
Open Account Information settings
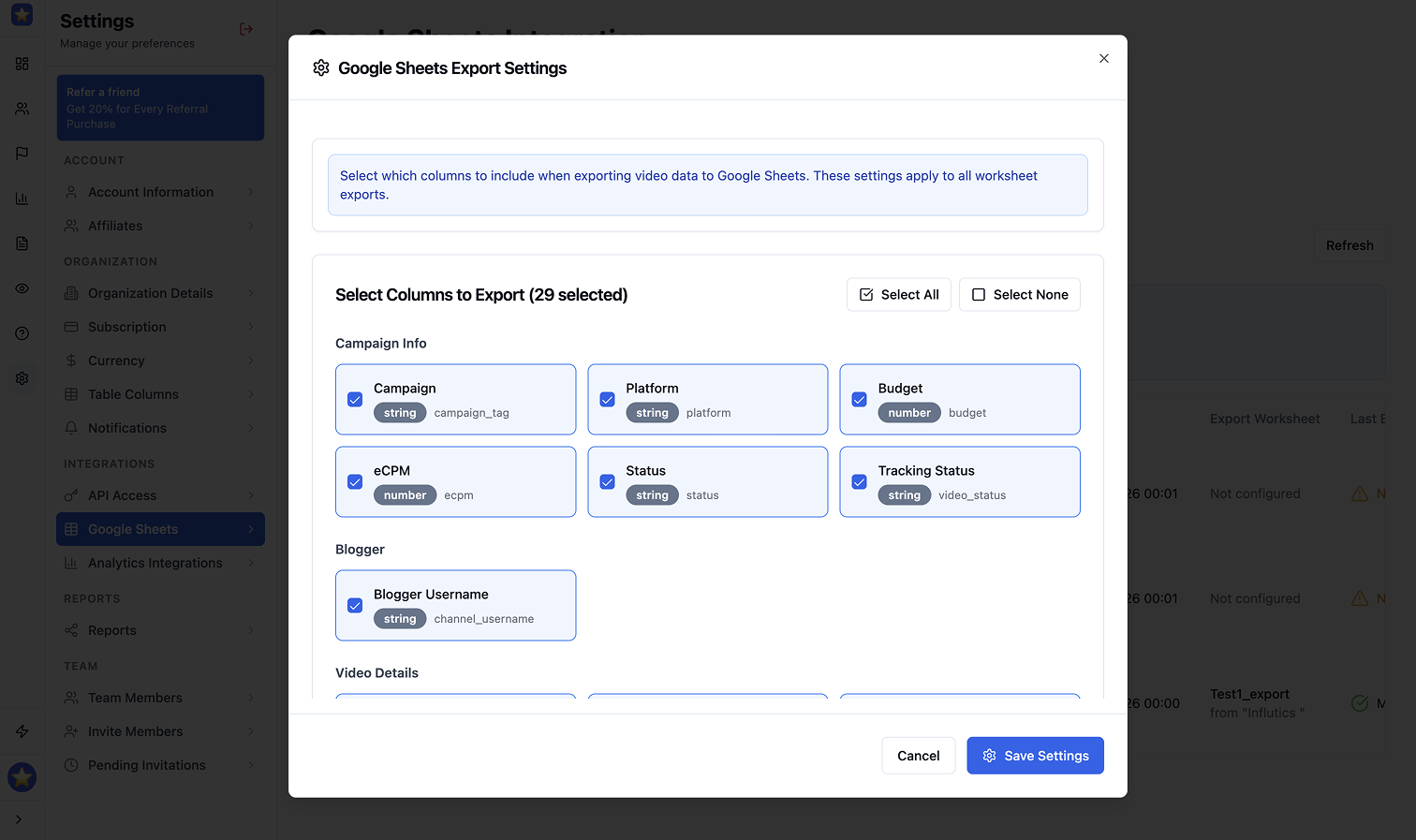[x=160, y=192]
